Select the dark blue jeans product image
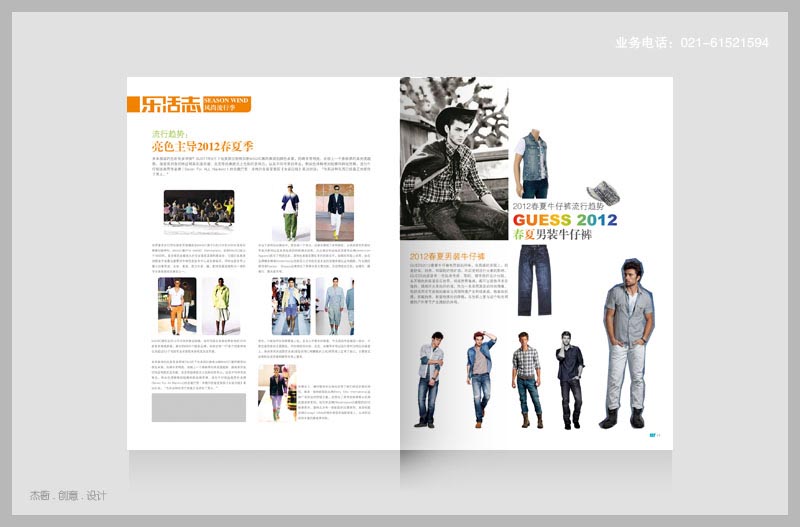This screenshot has width=800, height=527. 534,280
